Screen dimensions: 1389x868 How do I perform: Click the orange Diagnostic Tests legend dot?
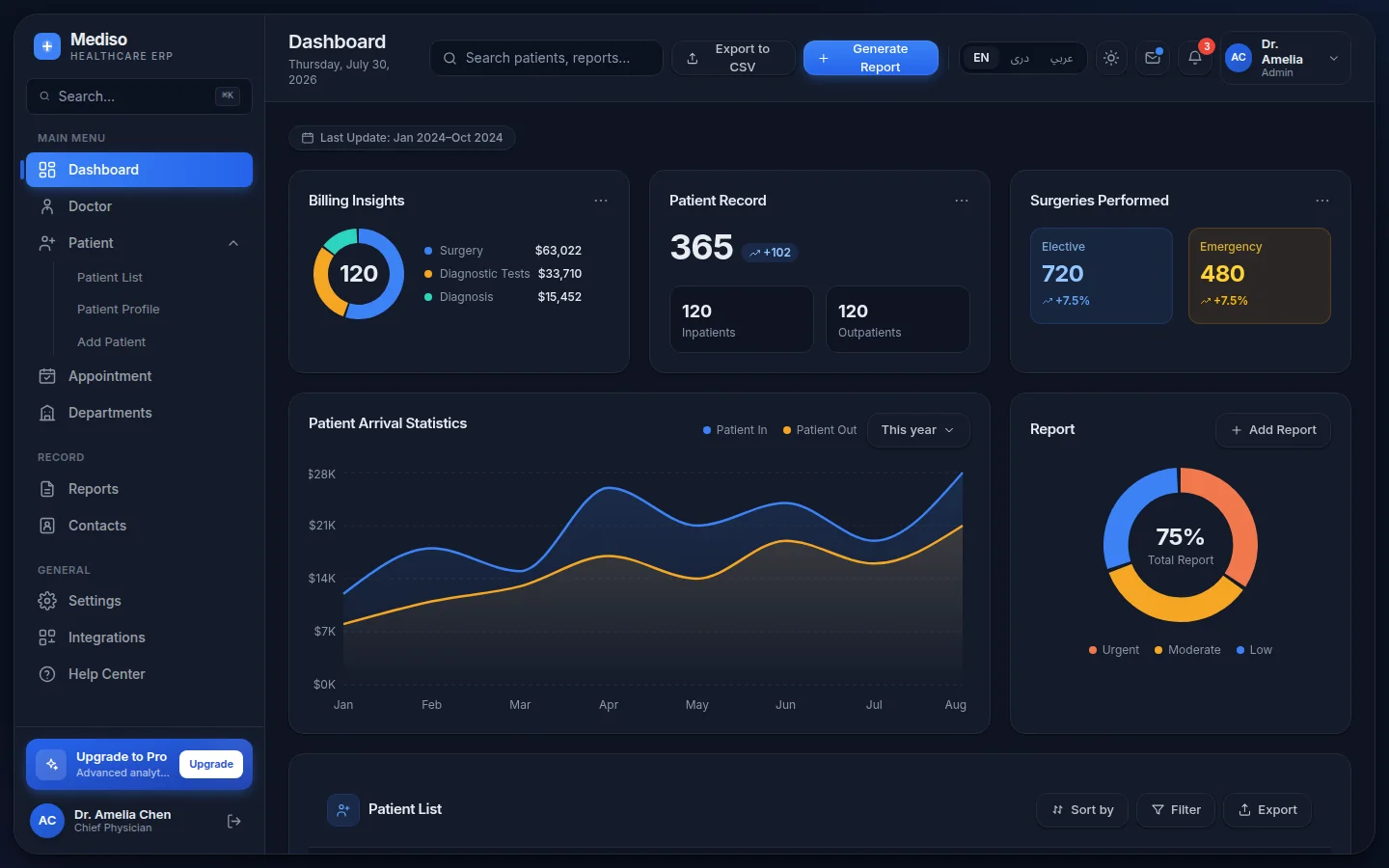428,274
